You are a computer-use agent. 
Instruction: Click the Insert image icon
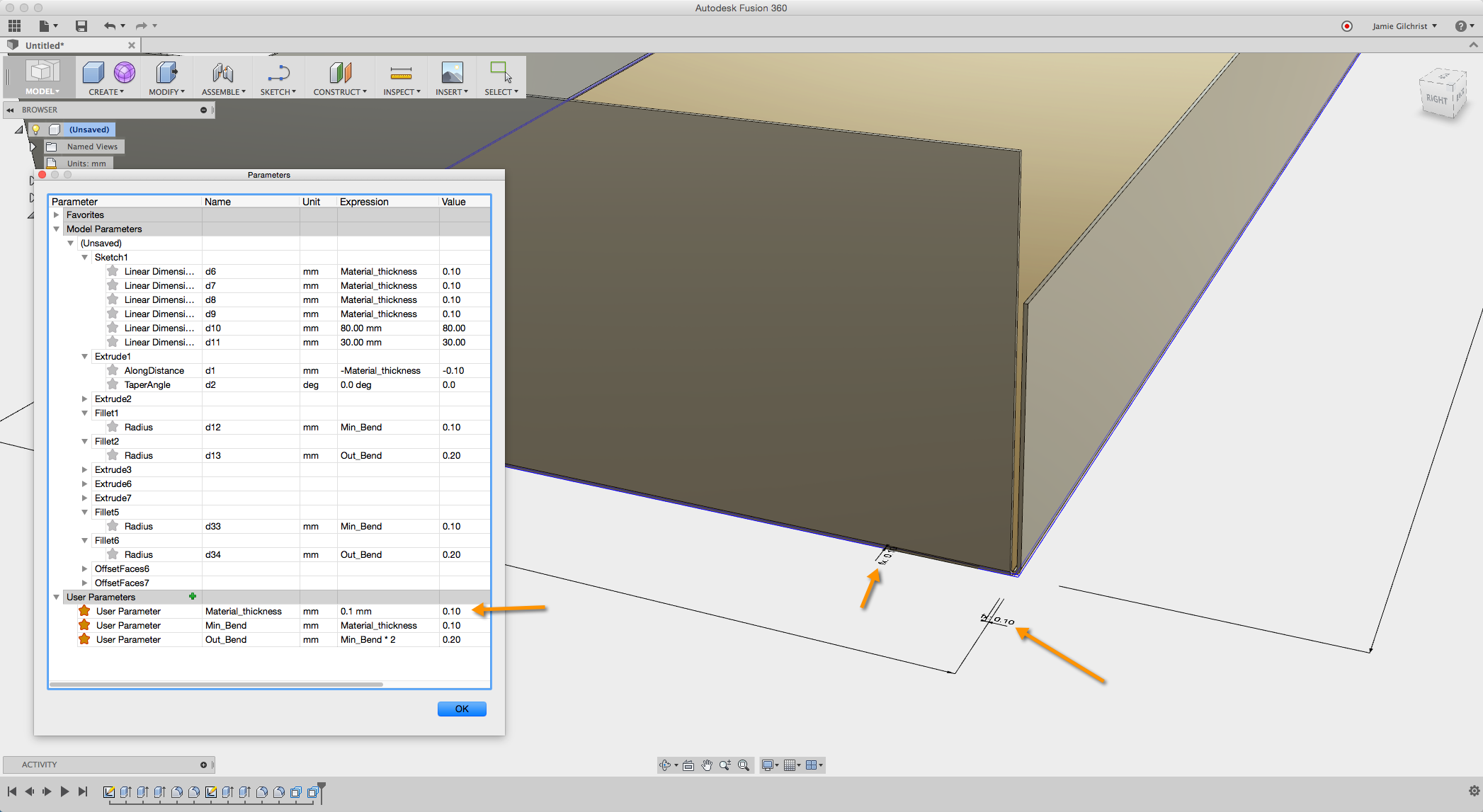click(x=452, y=72)
